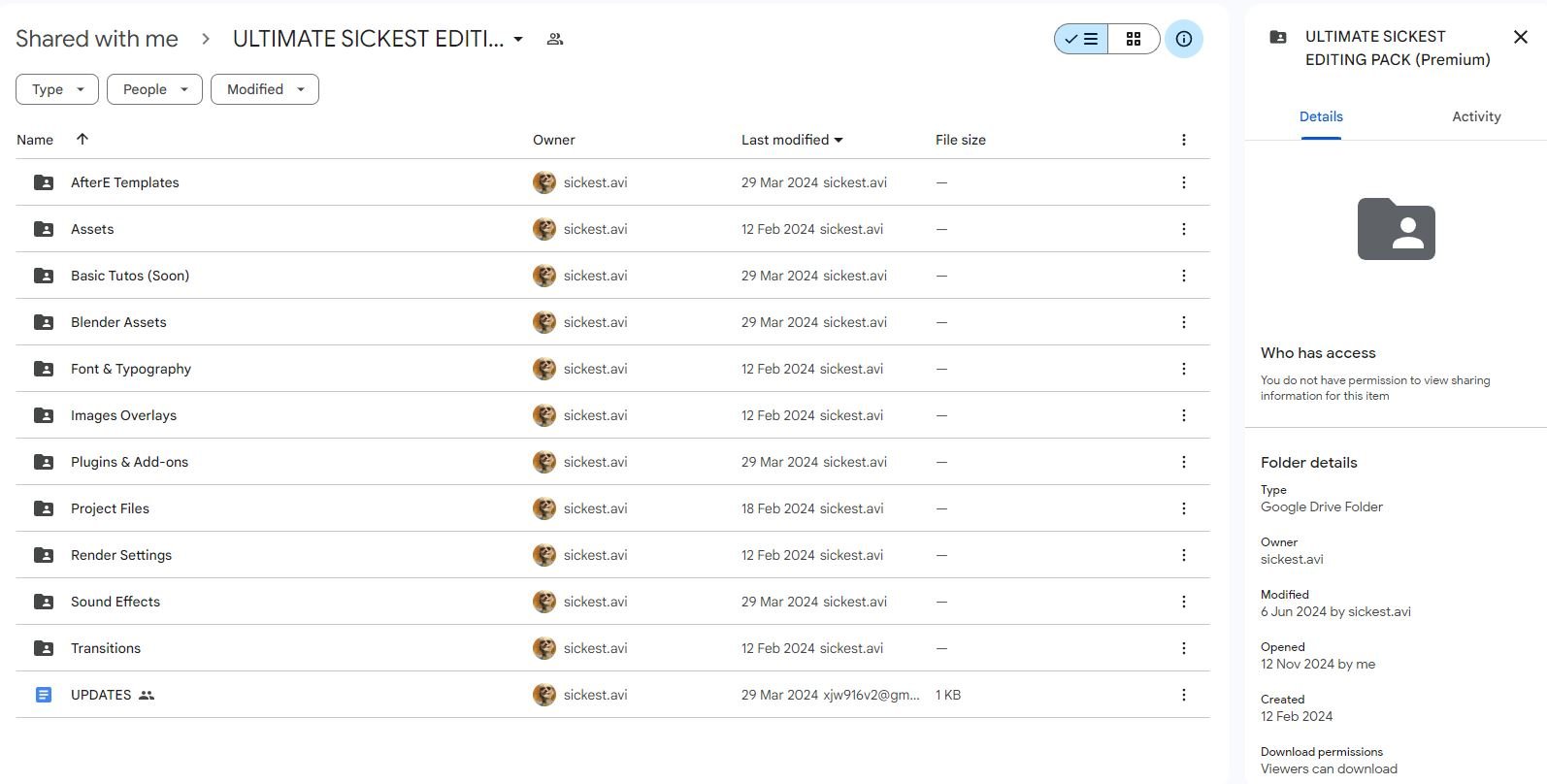Select the UPDATES document name
This screenshot has width=1547, height=784.
[101, 695]
